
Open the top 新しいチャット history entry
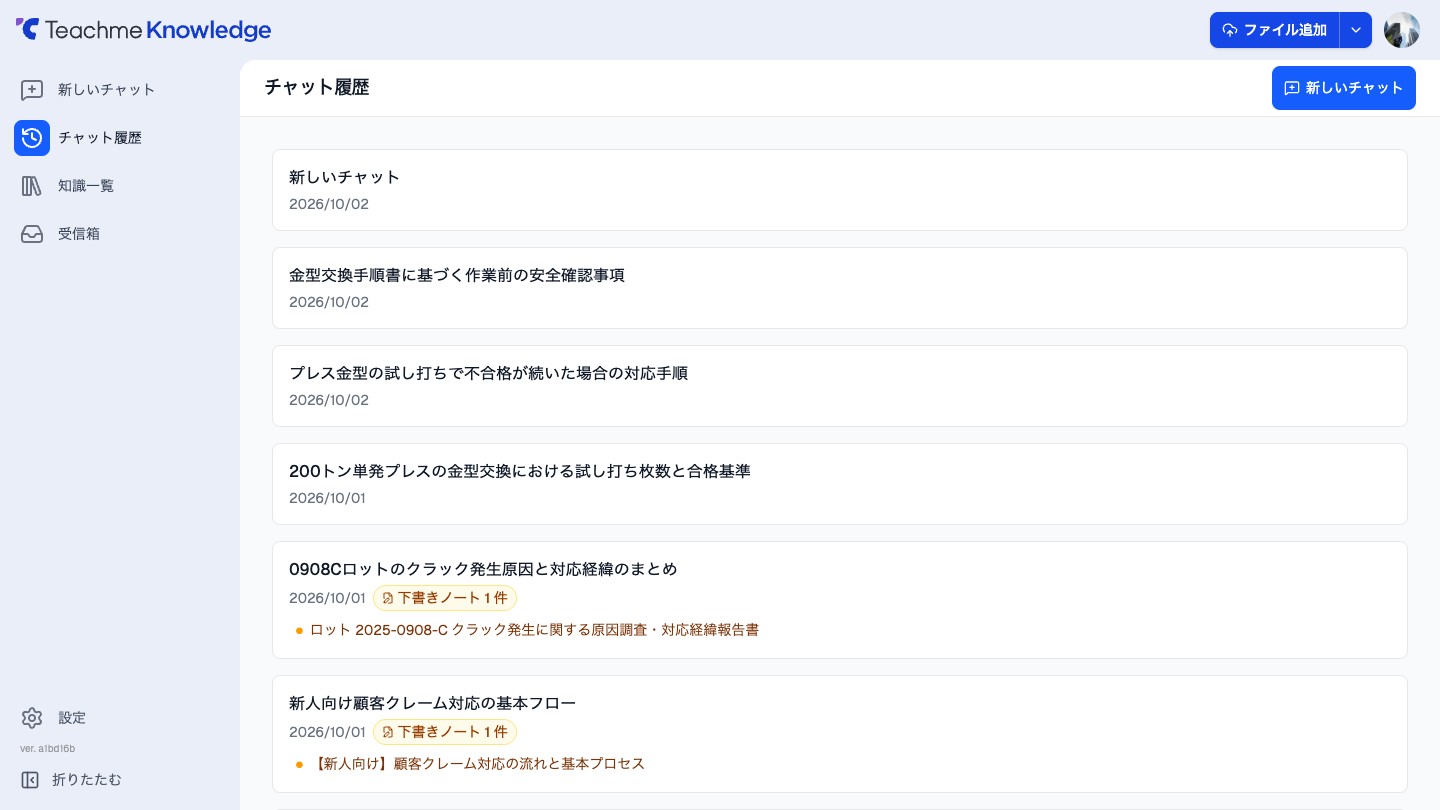pyautogui.click(x=840, y=190)
